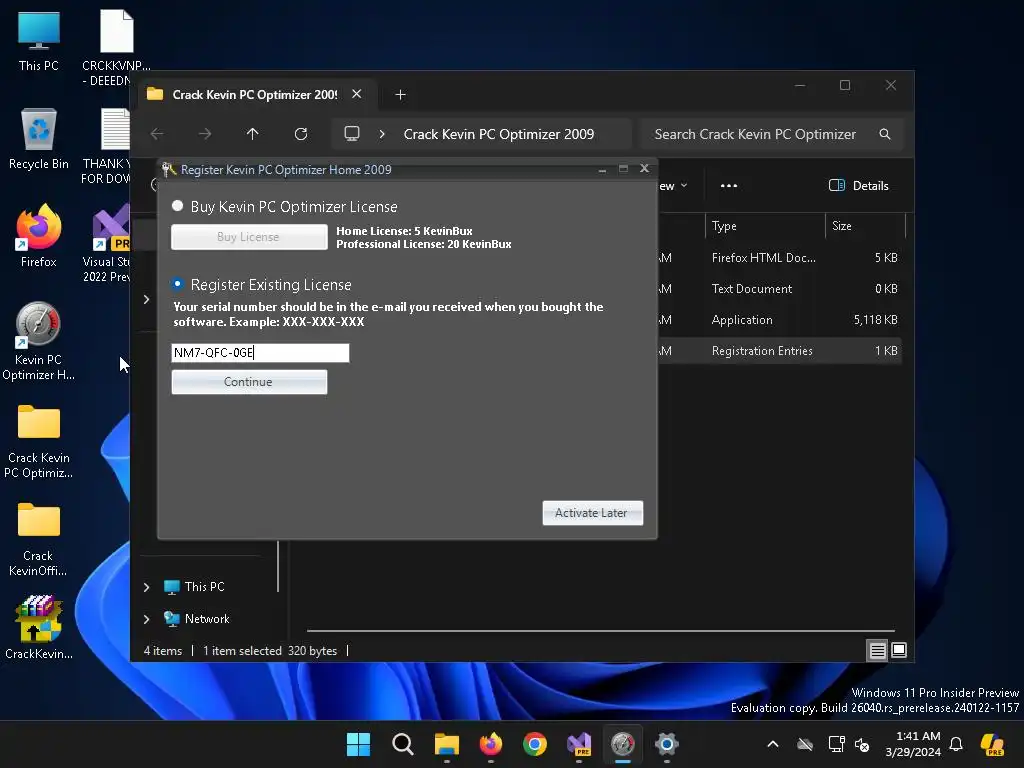Expand the collapsed navigation pane chevron
1024x768 pixels.
click(x=146, y=299)
